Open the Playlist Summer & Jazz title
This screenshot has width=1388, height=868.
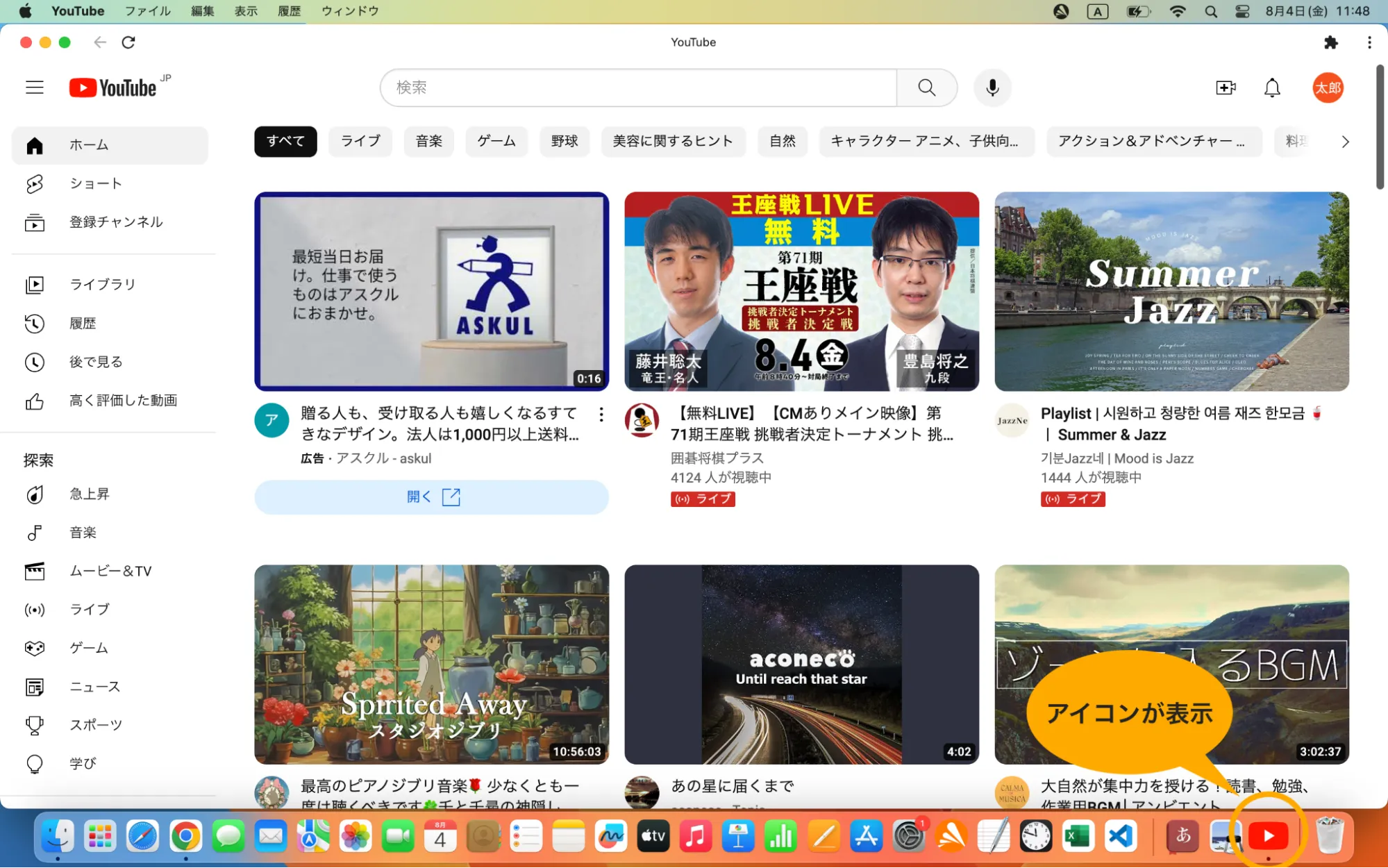tap(1180, 424)
